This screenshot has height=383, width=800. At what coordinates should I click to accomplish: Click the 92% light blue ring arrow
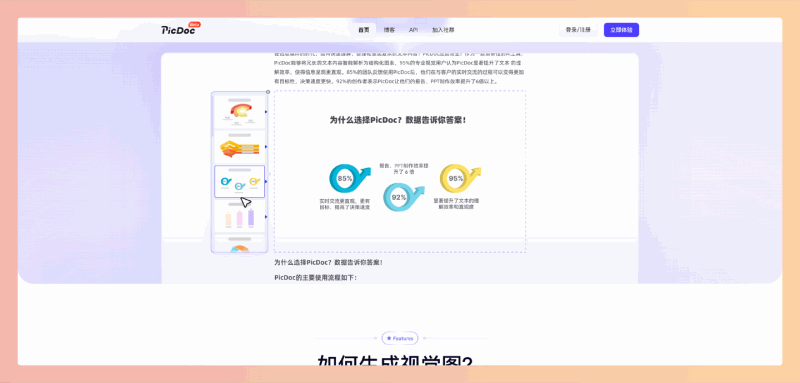[404, 197]
